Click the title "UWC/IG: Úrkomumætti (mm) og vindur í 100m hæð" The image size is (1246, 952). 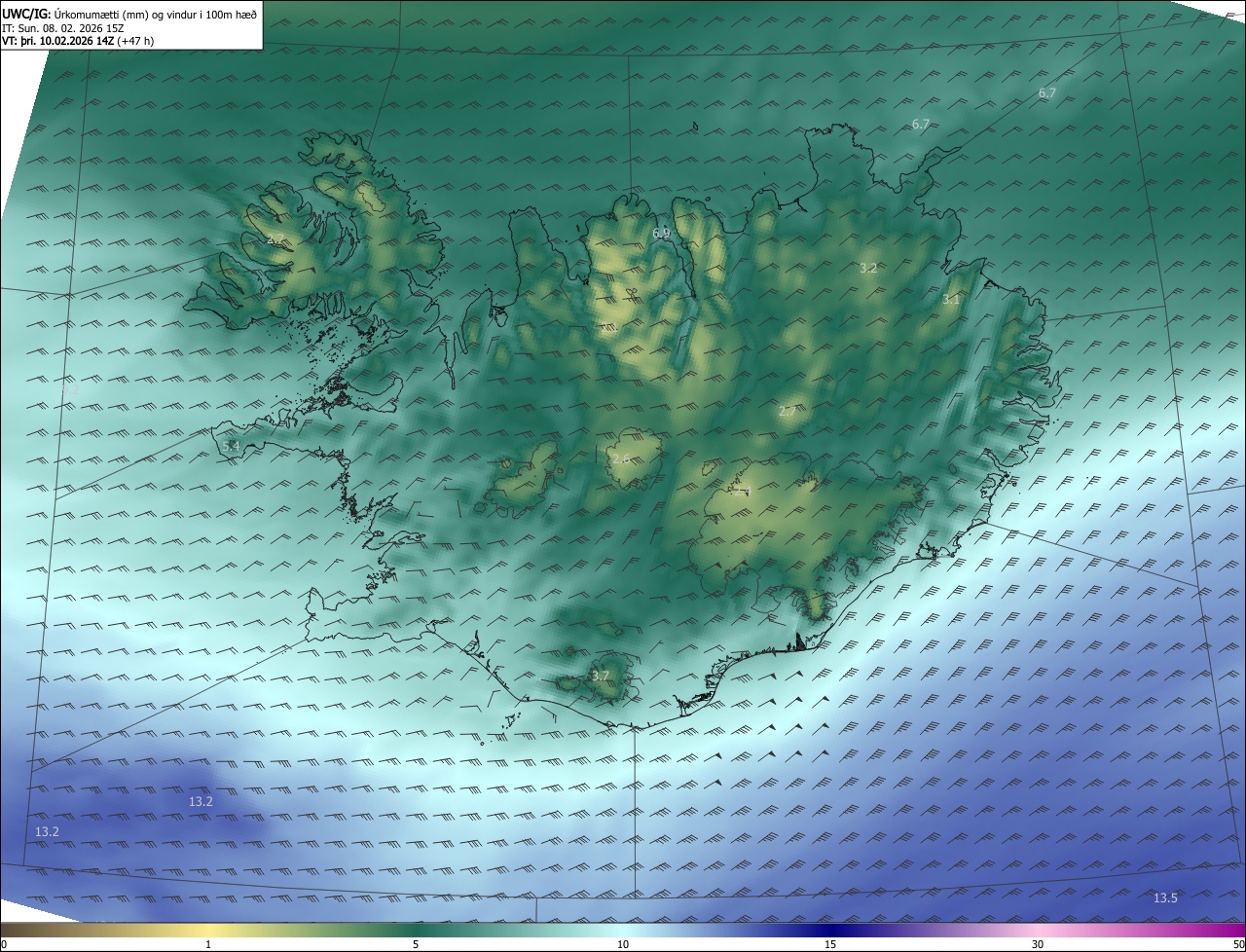tap(129, 14)
